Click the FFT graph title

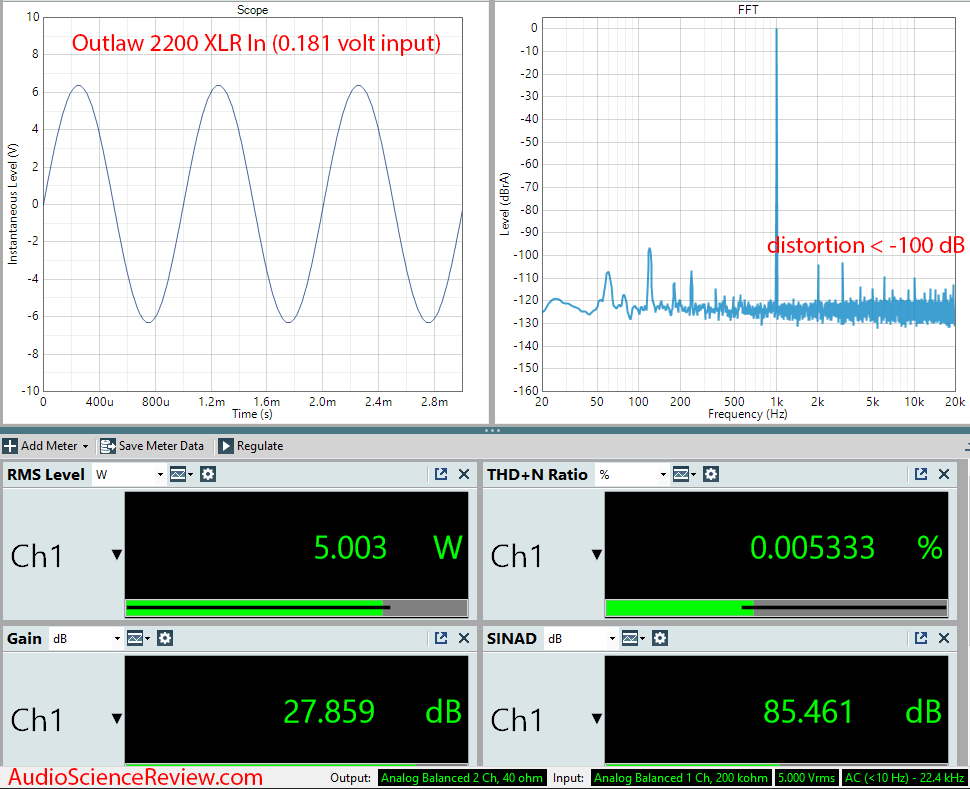click(748, 10)
